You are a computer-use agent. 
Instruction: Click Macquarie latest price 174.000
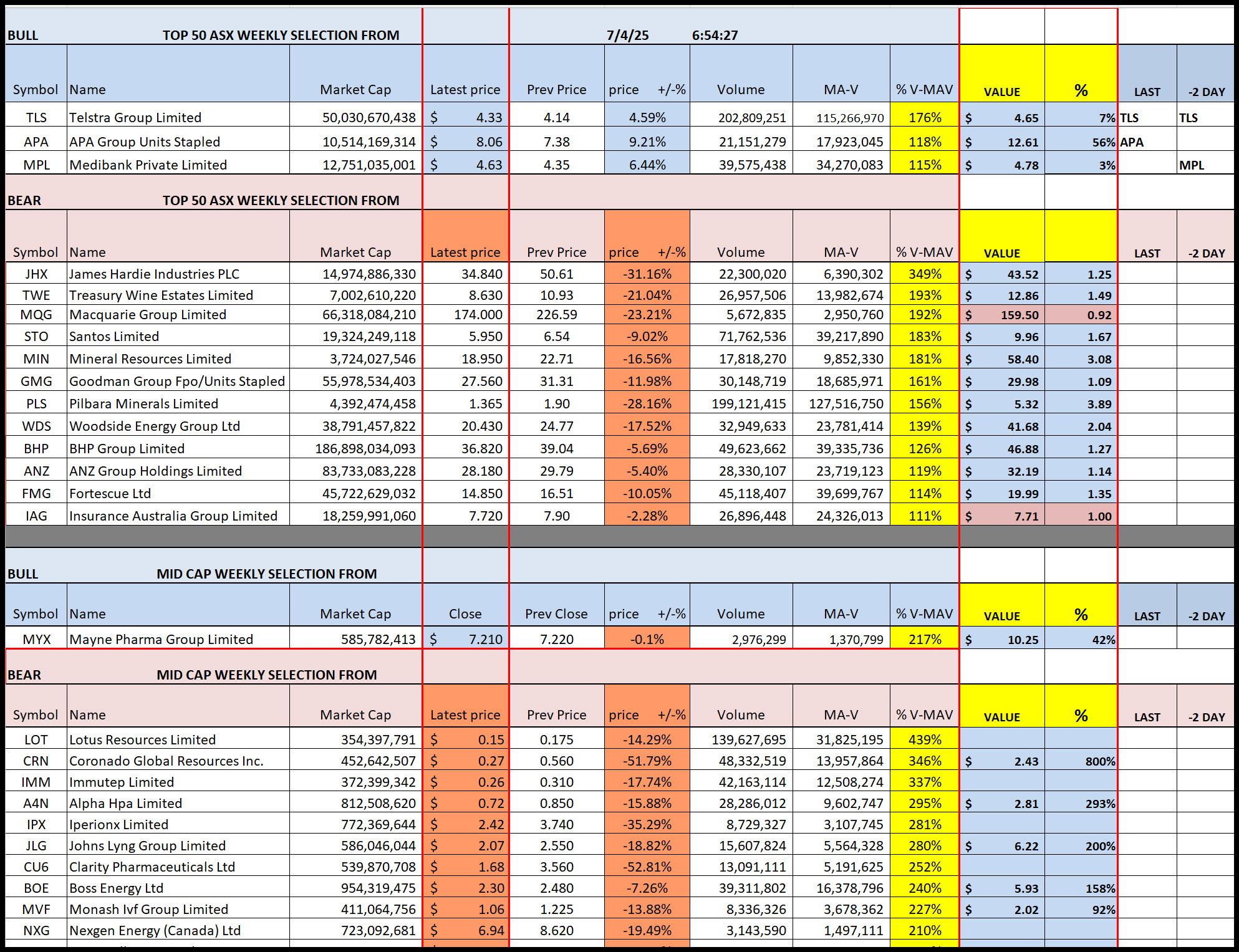pyautogui.click(x=466, y=314)
